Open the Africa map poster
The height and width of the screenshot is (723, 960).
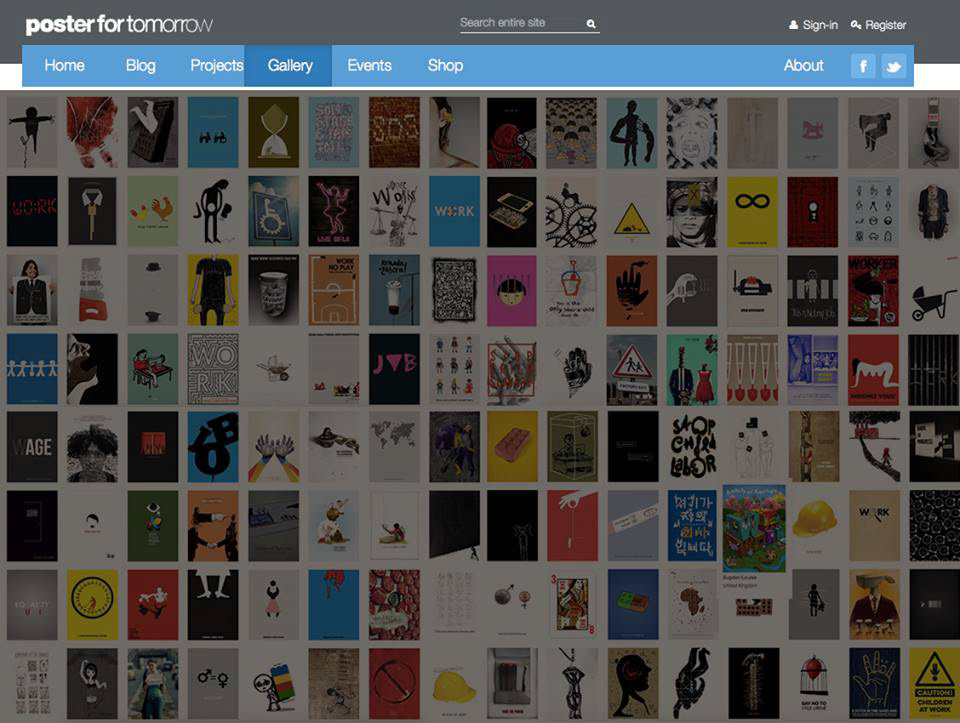(692, 604)
